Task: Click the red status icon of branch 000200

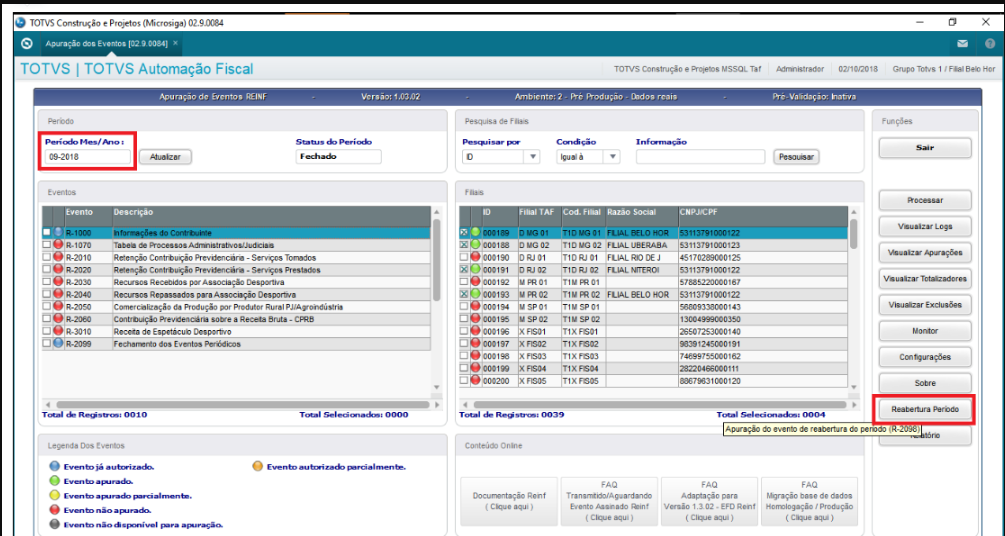Action: pyautogui.click(x=476, y=381)
